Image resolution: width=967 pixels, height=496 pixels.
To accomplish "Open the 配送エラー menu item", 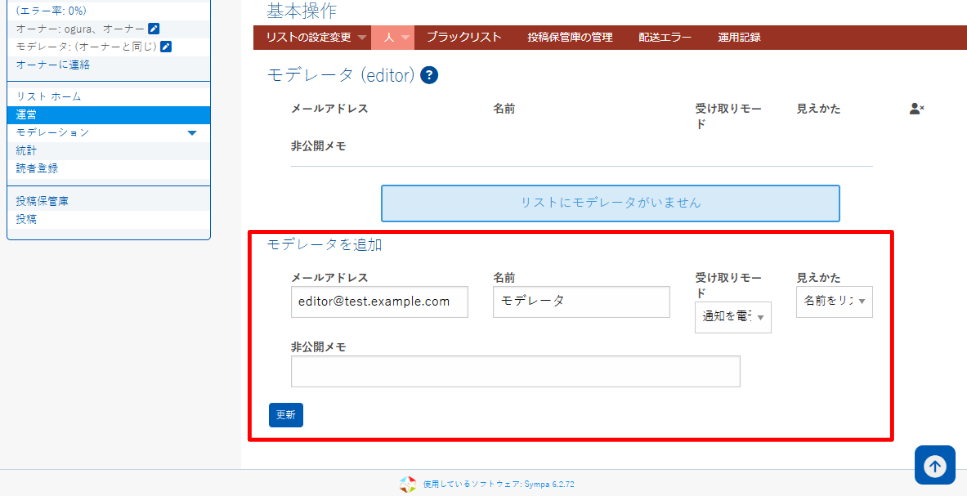I will pyautogui.click(x=665, y=37).
